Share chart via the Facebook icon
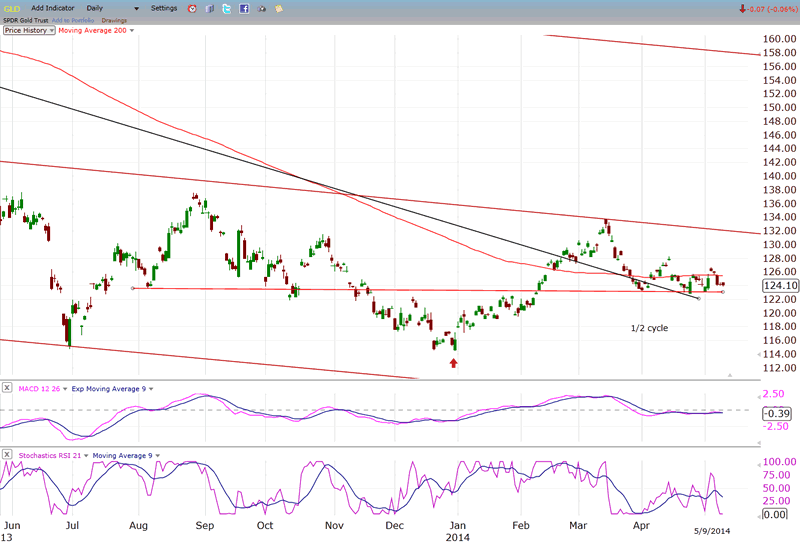 (243, 8)
